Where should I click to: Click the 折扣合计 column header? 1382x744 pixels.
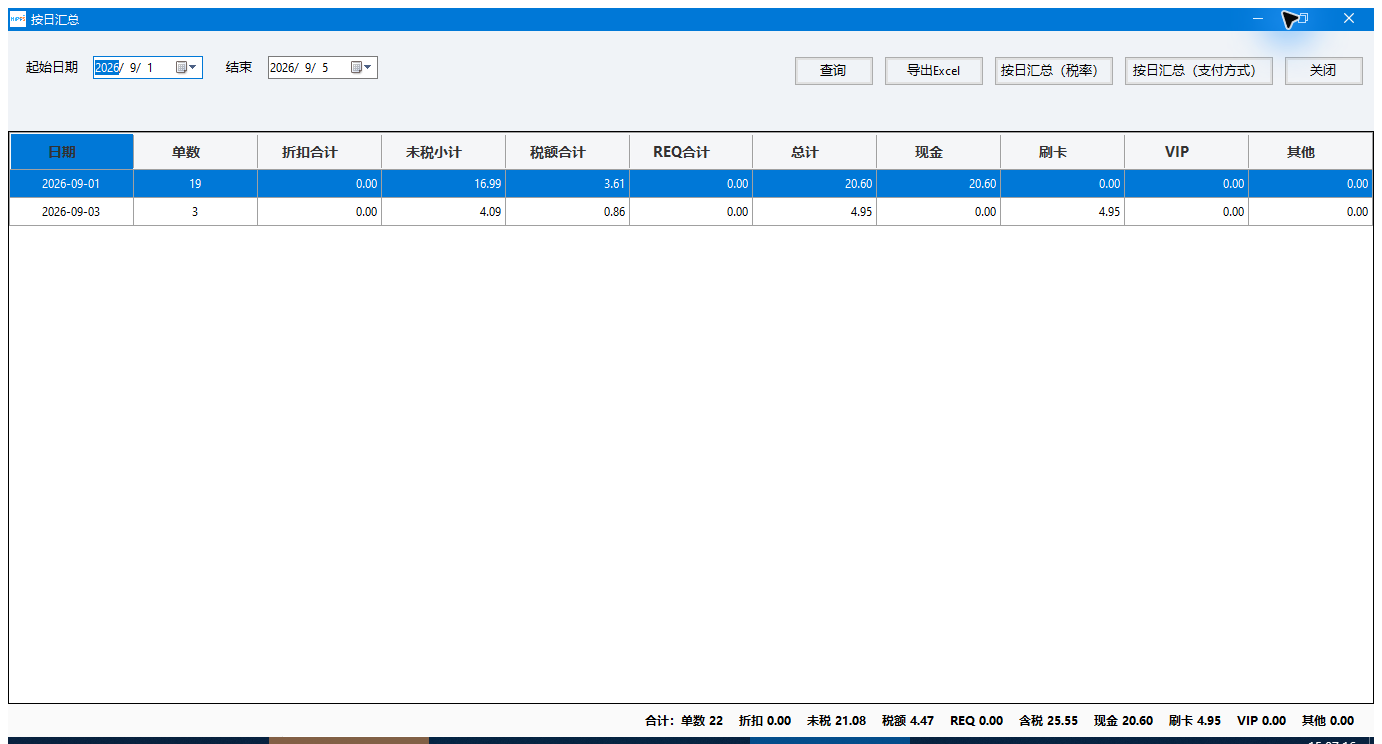(319, 152)
